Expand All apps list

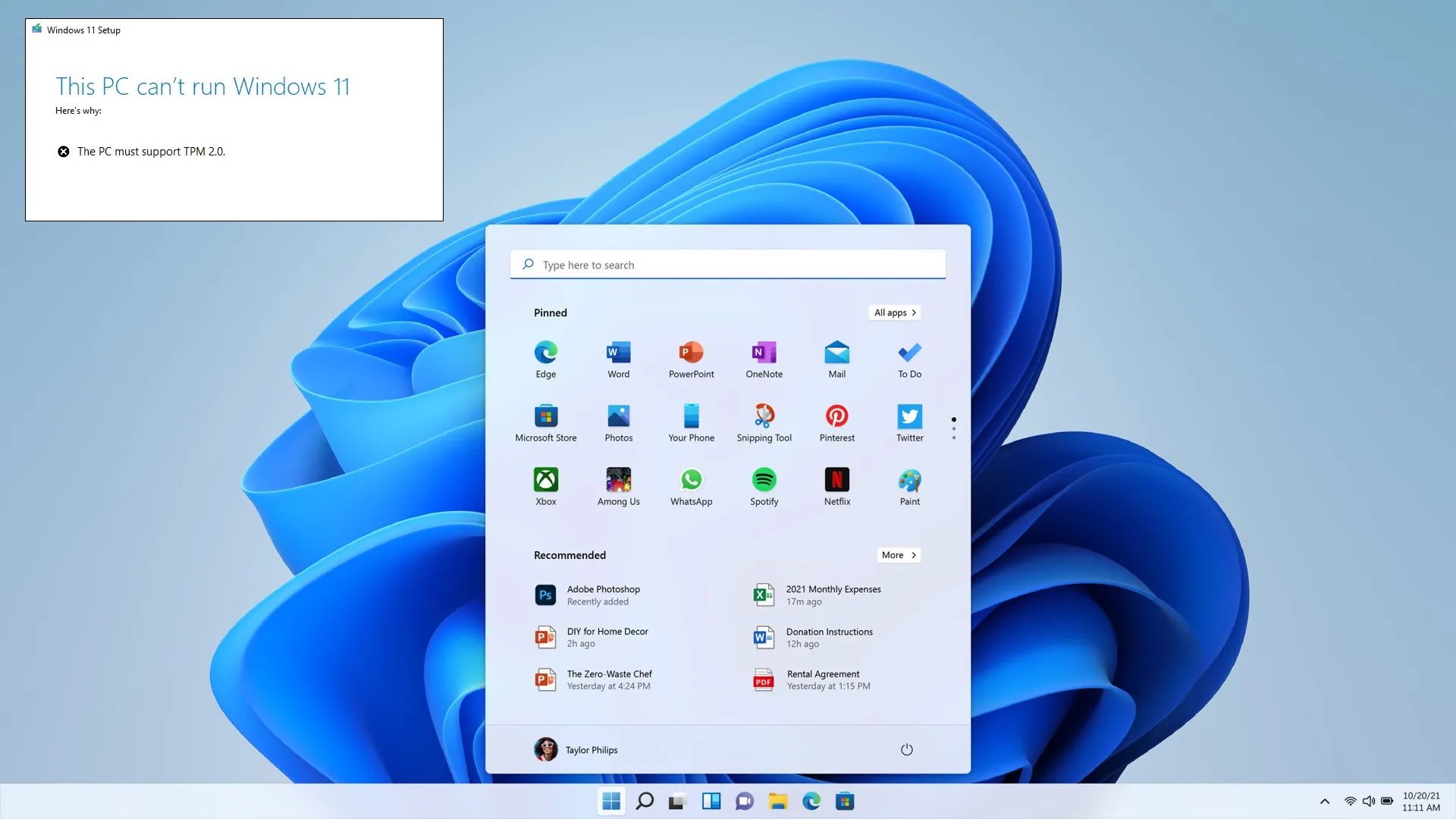coord(895,312)
